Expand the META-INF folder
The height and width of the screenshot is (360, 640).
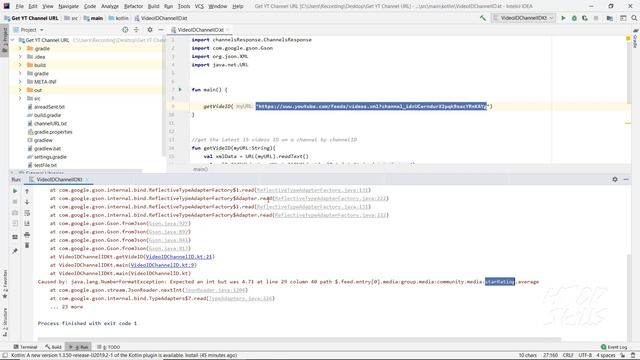point(20,82)
